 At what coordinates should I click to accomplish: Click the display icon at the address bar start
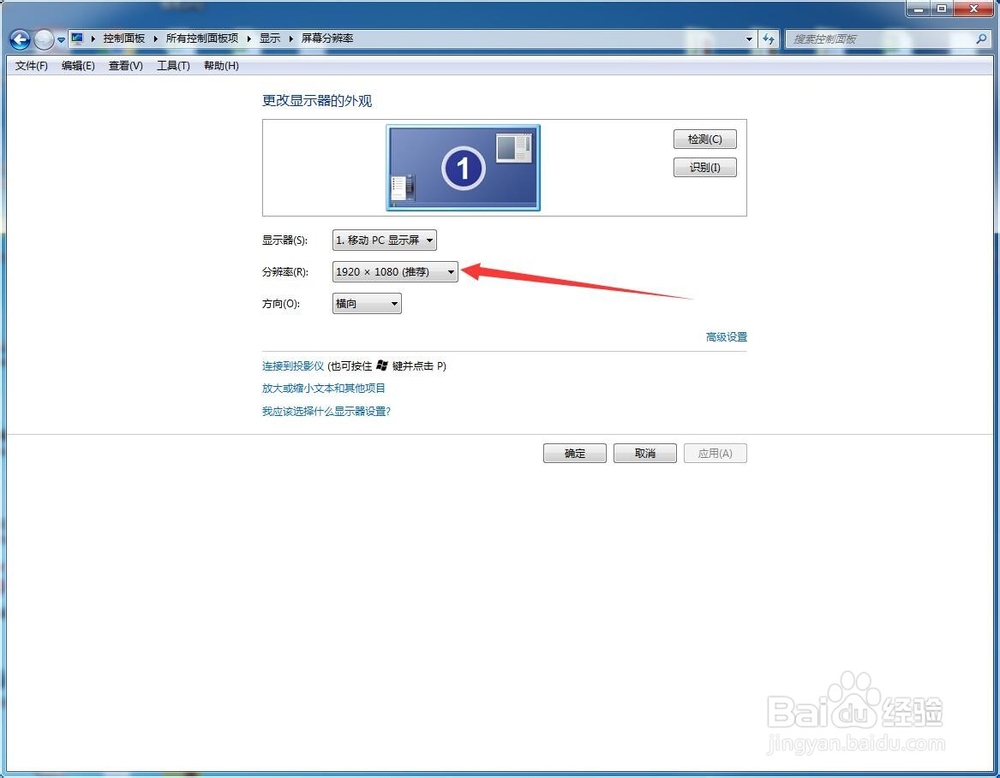pos(79,38)
